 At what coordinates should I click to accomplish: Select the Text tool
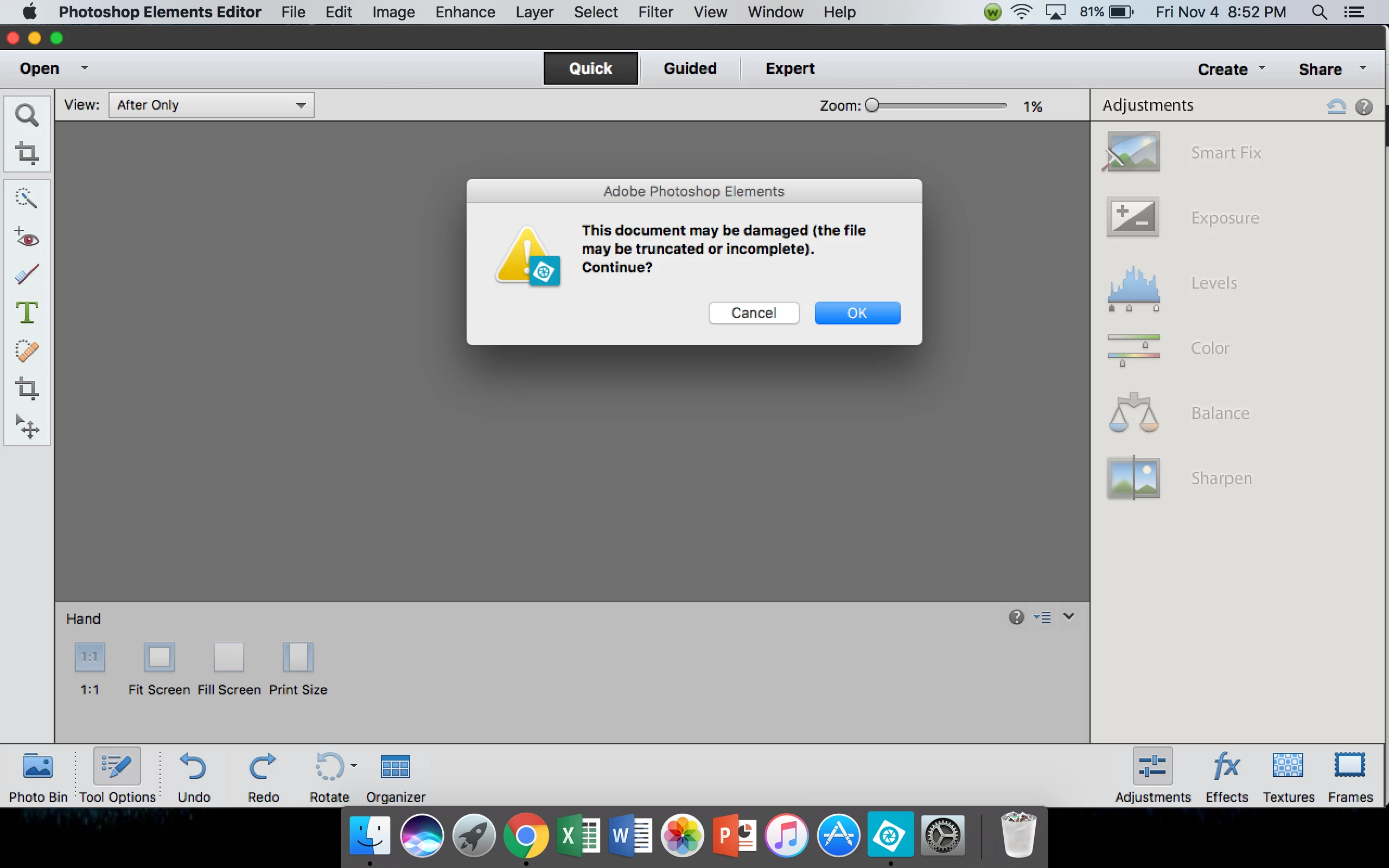tap(27, 313)
